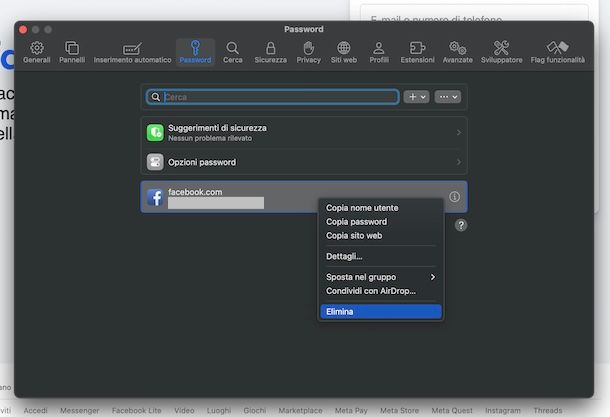
Task: Click Meta Quest link in footer
Action: 452,410
